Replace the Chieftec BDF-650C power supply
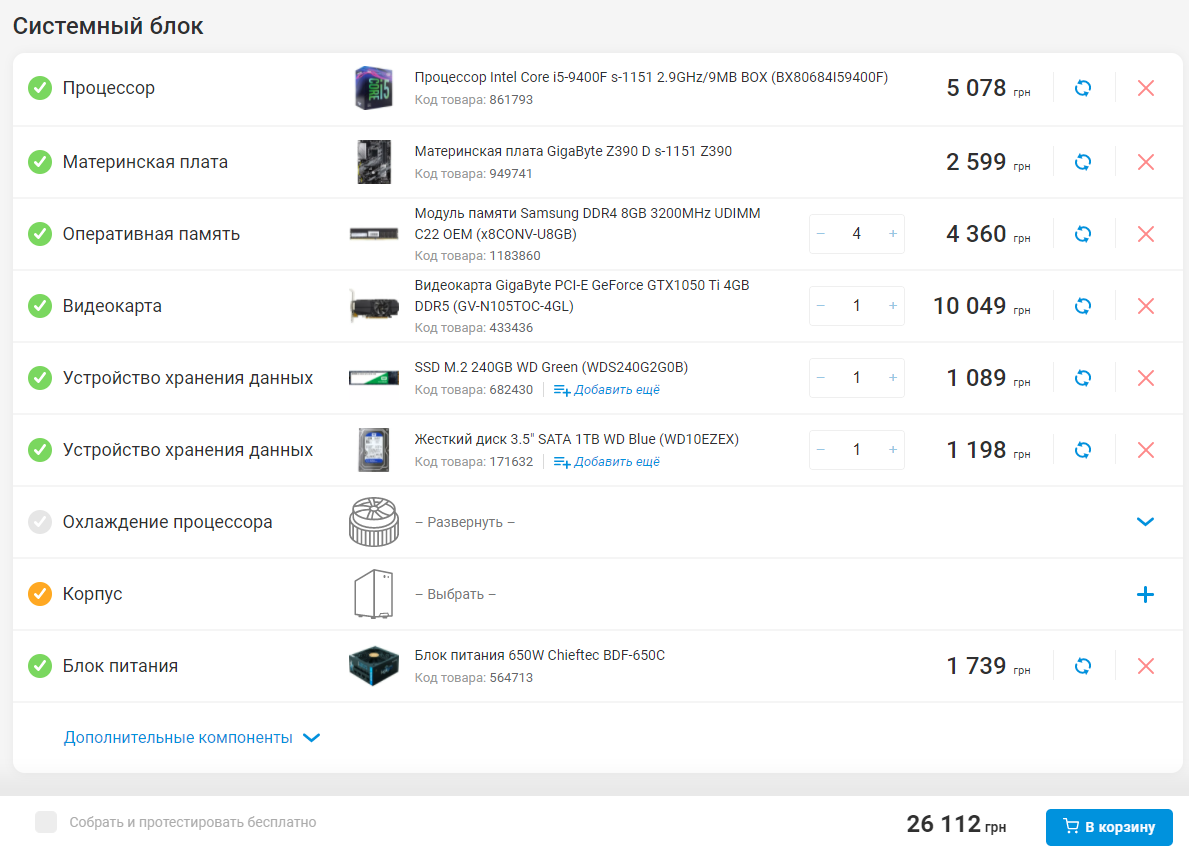This screenshot has height=851, width=1189. coord(1083,666)
